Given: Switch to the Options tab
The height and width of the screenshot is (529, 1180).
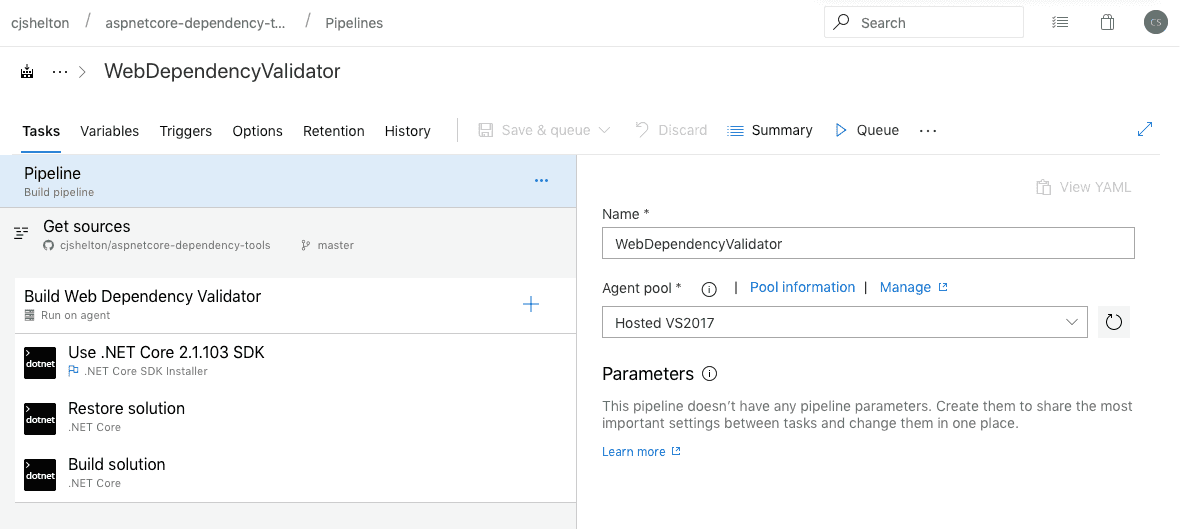Looking at the screenshot, I should (257, 131).
